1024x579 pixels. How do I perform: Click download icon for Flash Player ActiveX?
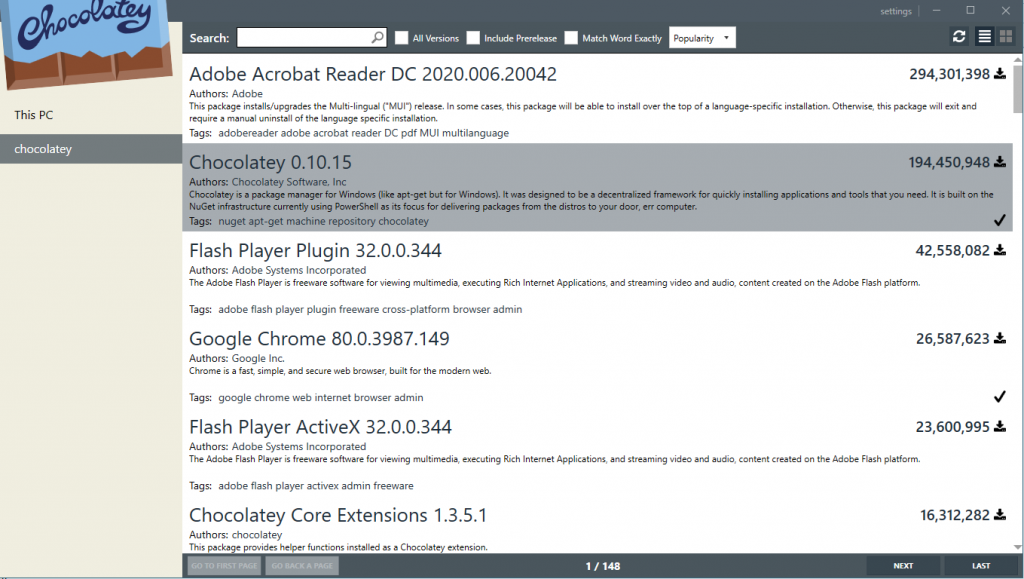click(1000, 426)
